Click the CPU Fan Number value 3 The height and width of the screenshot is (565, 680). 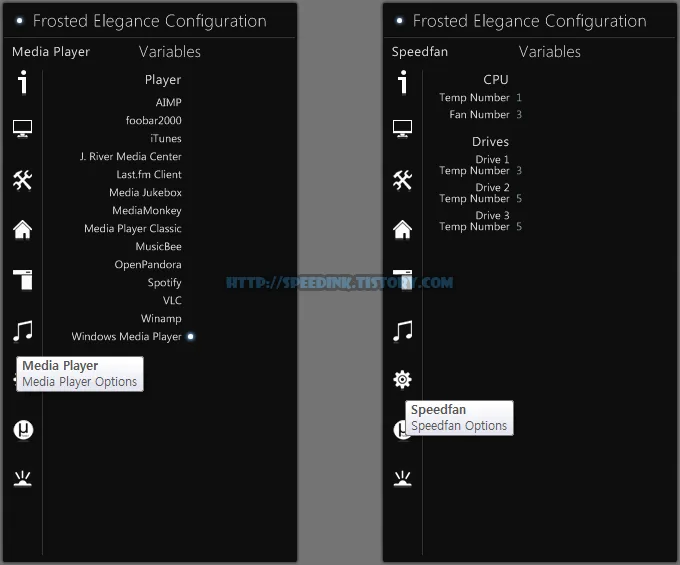[x=519, y=114]
